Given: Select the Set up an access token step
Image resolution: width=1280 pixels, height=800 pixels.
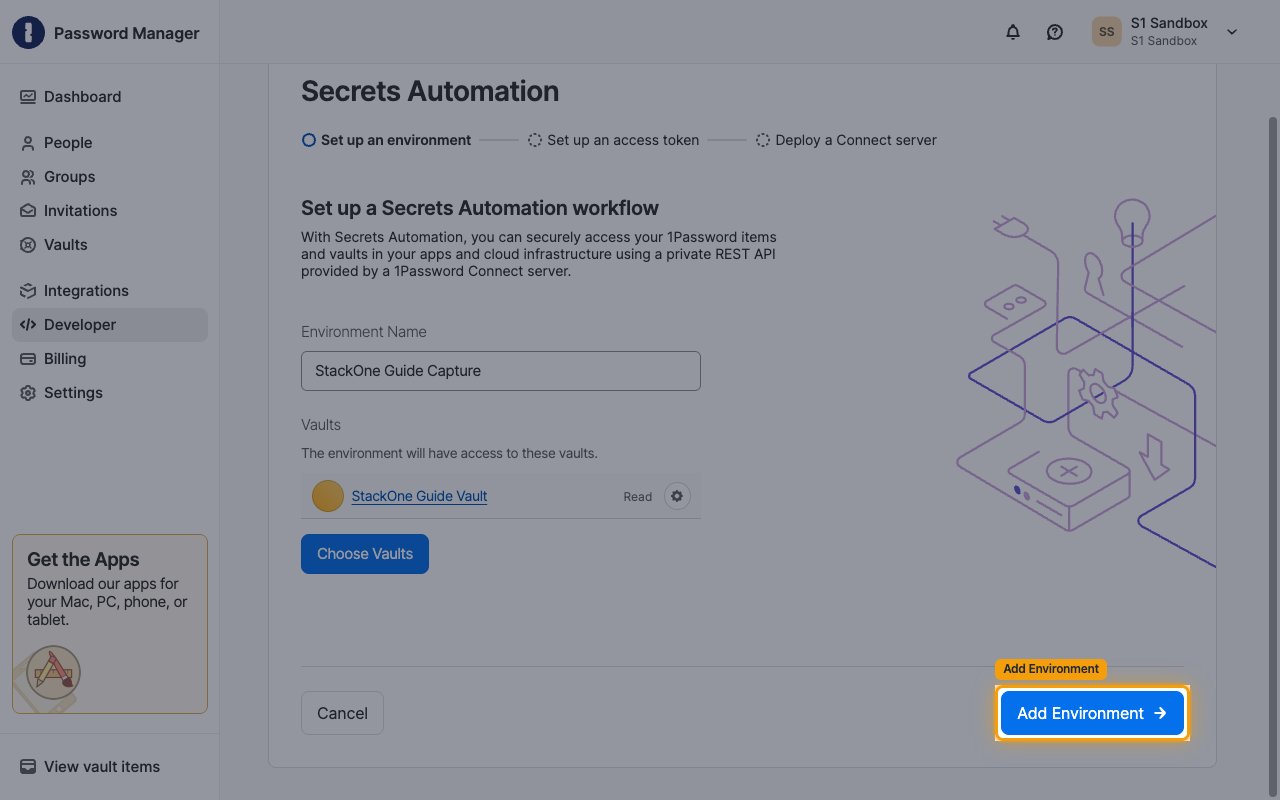Looking at the screenshot, I should pos(613,141).
